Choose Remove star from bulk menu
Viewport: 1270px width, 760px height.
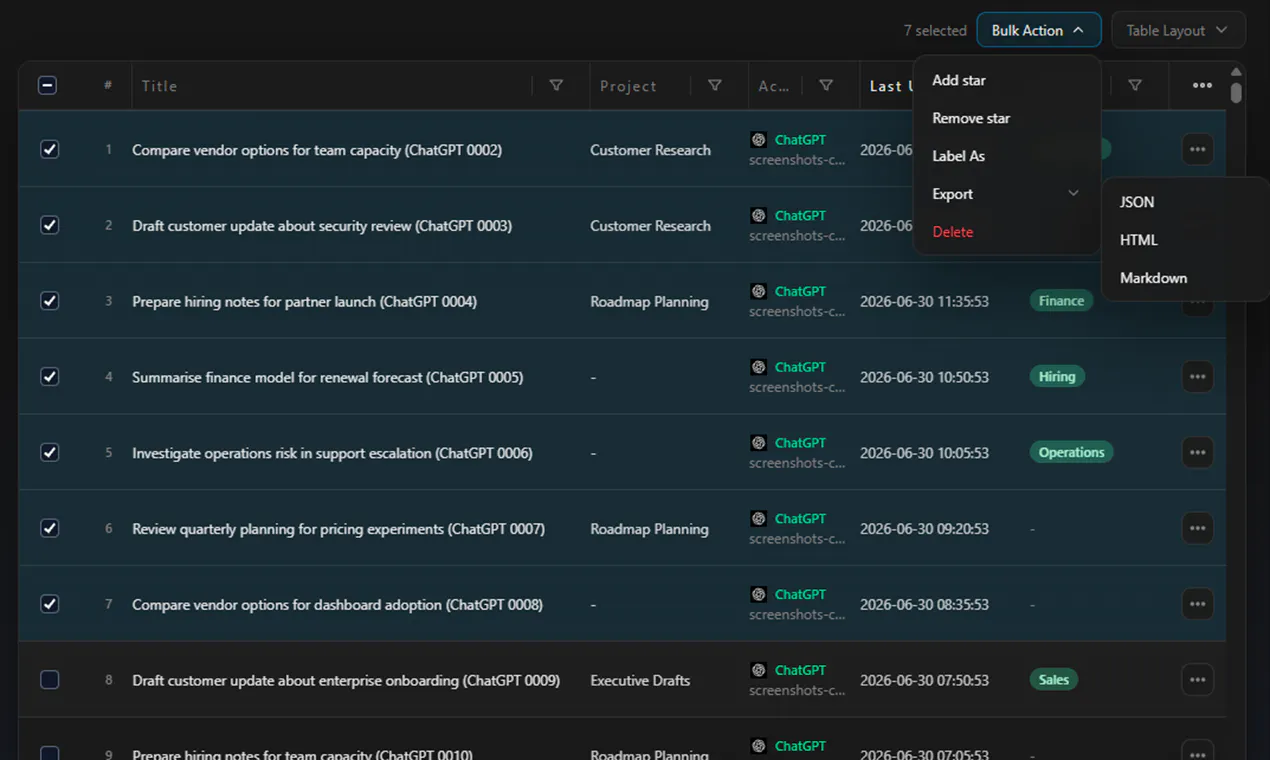pyautogui.click(x=1006, y=118)
